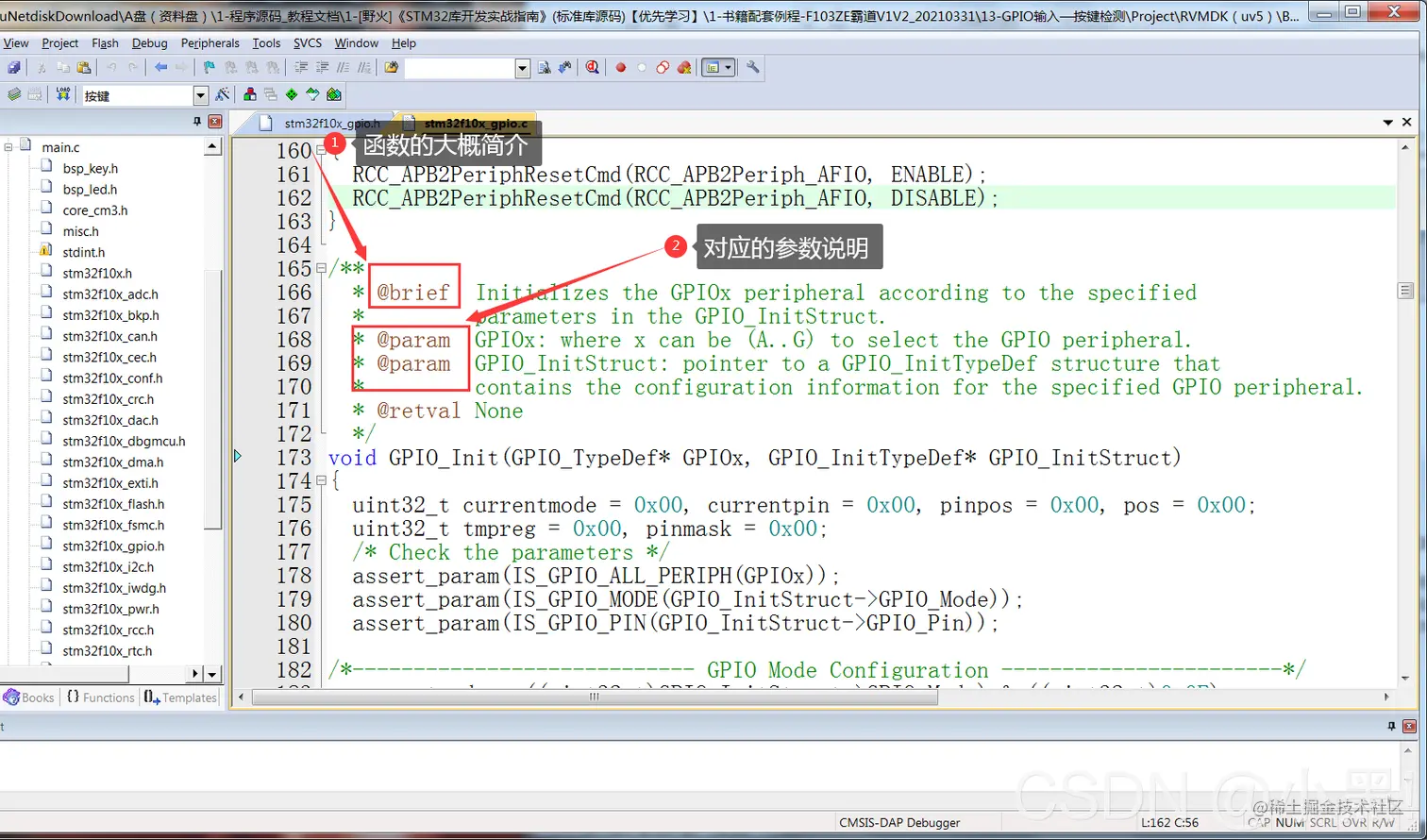Open the Configuration wrench icon
The image size is (1427, 840).
pyautogui.click(x=752, y=67)
